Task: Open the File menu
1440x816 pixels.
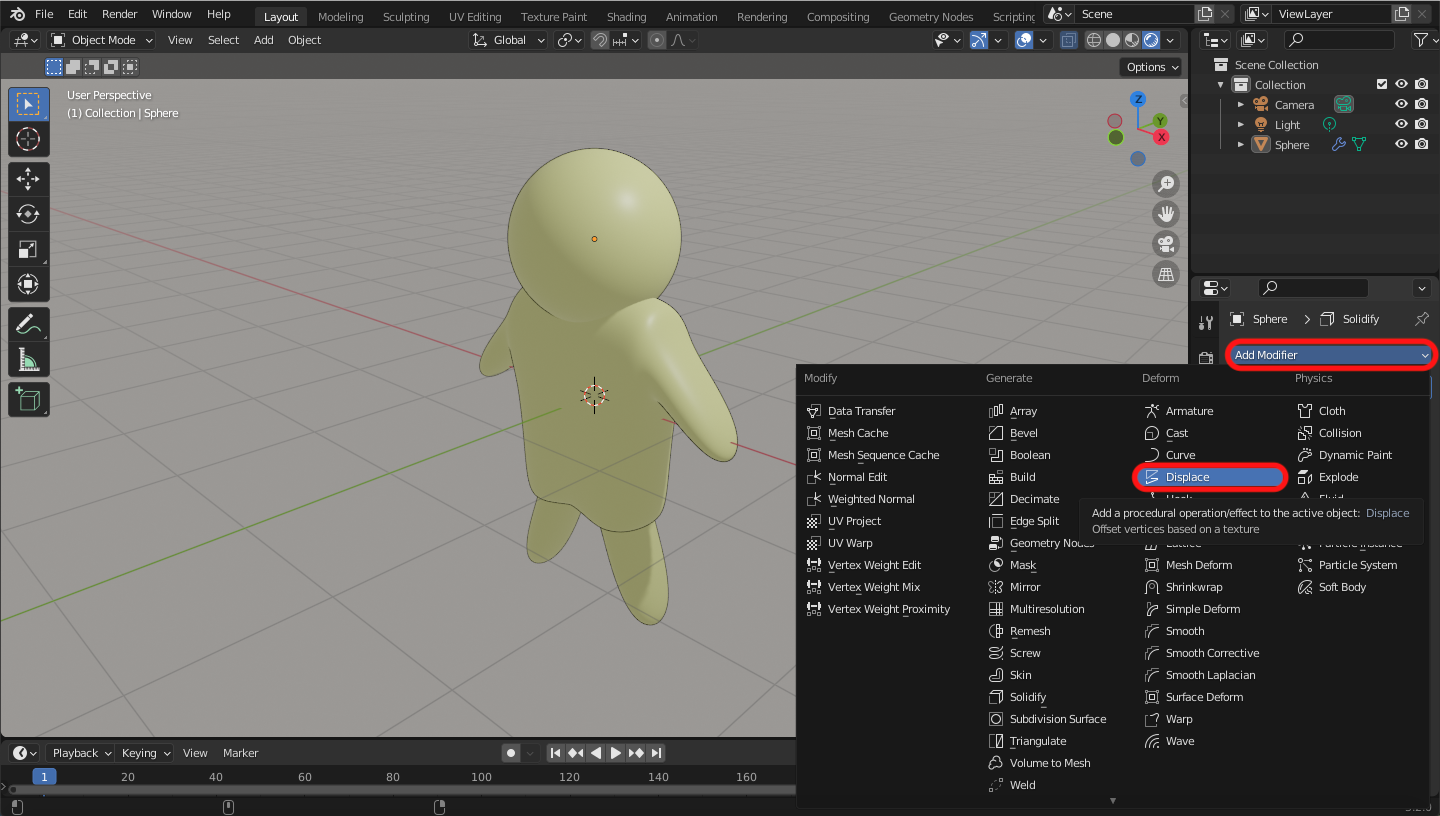Action: (x=44, y=14)
